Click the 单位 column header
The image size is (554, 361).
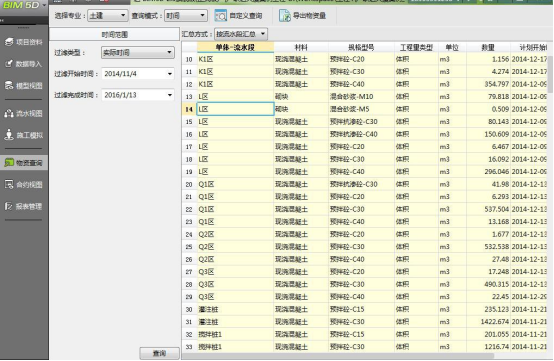click(452, 47)
